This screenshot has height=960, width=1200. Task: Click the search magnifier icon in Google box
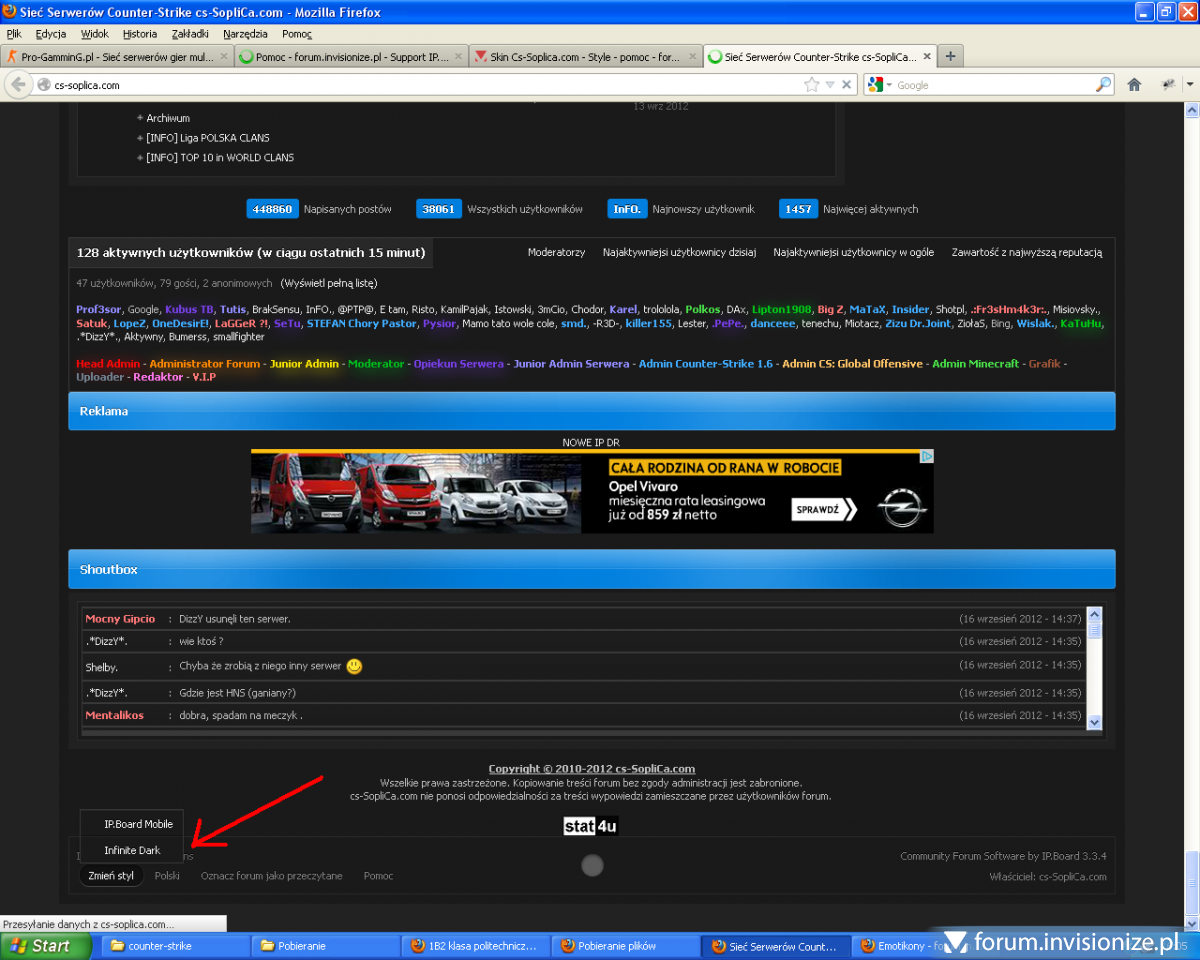click(x=1103, y=85)
